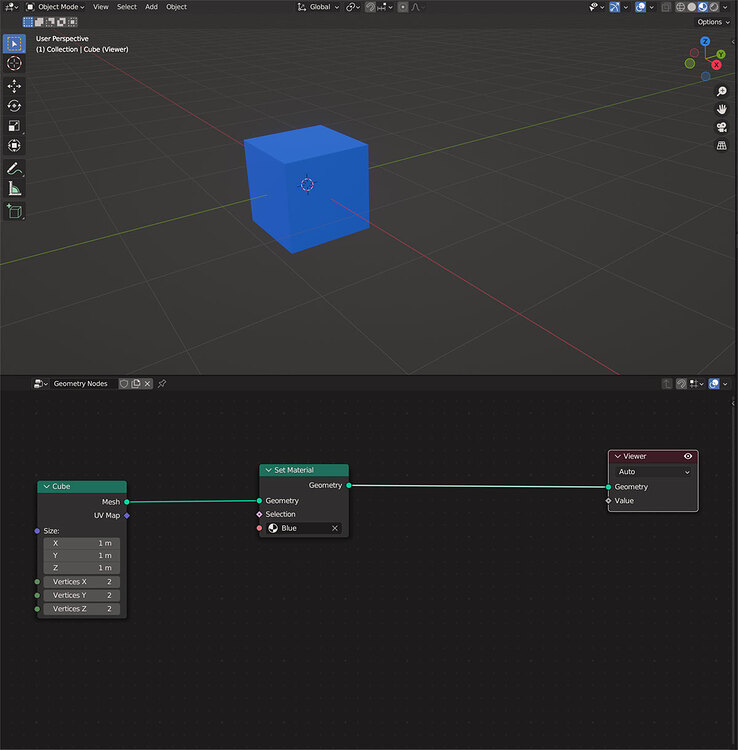Click the Geometry Nodes name field

pyautogui.click(x=84, y=384)
